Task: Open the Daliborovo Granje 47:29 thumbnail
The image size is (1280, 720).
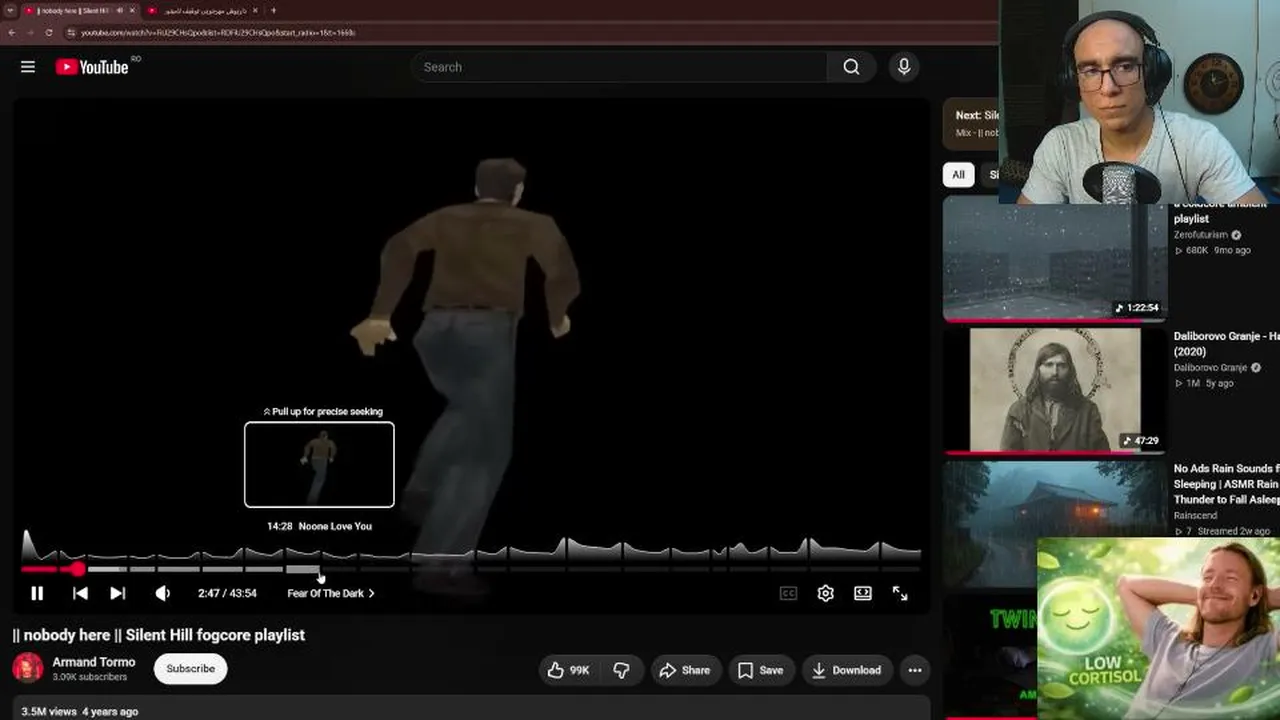Action: [x=1054, y=390]
